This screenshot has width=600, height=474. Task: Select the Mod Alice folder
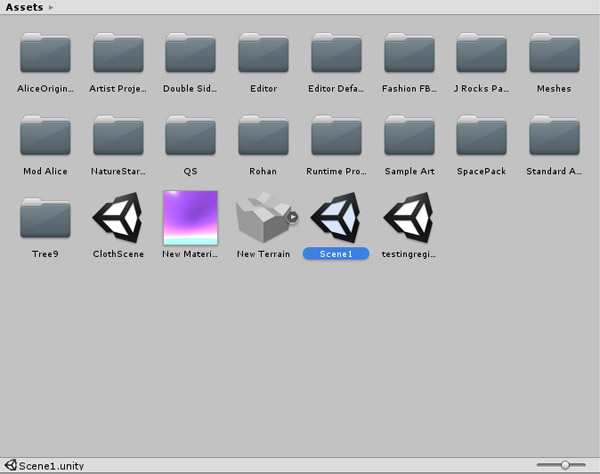pos(45,135)
